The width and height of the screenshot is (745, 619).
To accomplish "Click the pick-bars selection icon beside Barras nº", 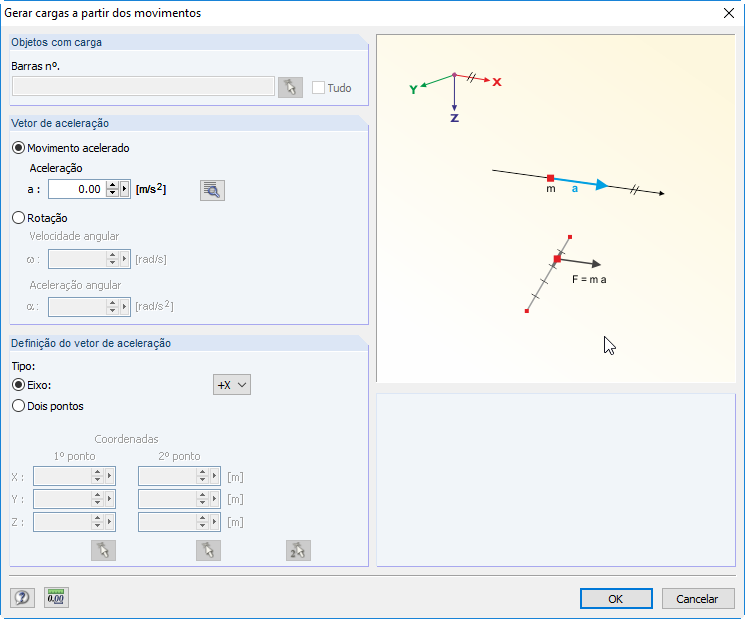I will click(290, 87).
